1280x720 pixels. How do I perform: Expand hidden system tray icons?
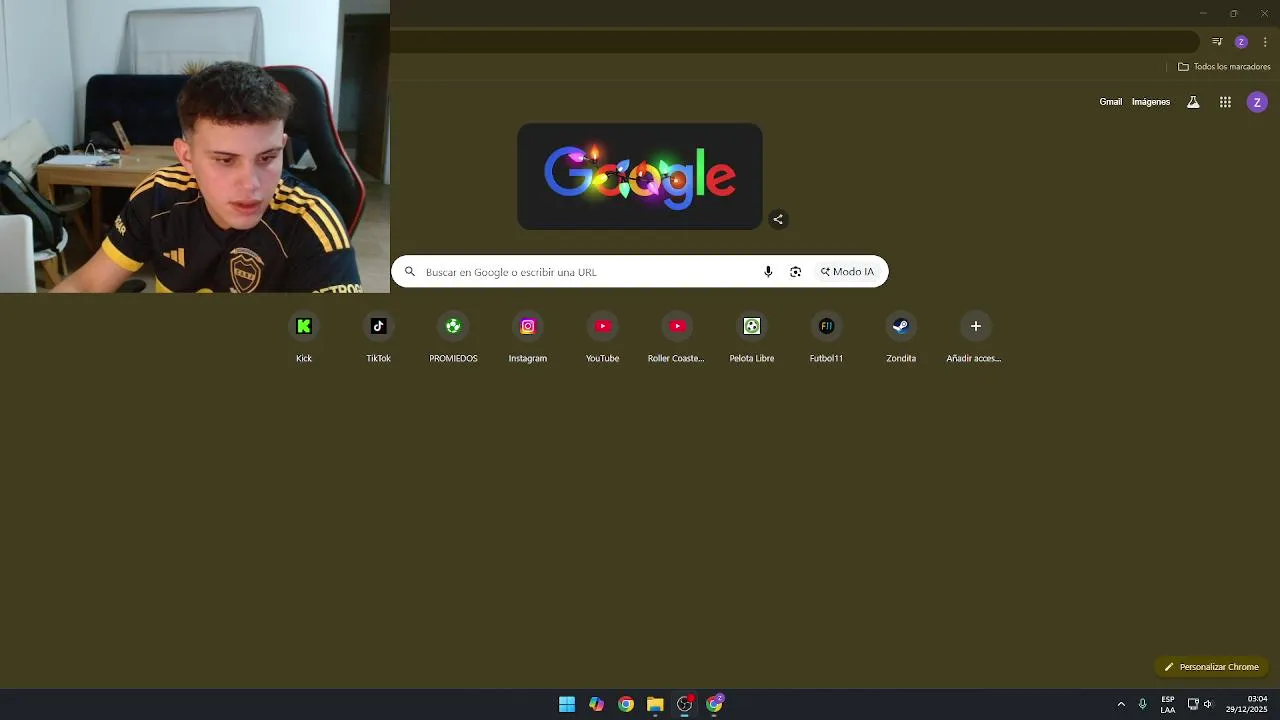[x=1121, y=704]
